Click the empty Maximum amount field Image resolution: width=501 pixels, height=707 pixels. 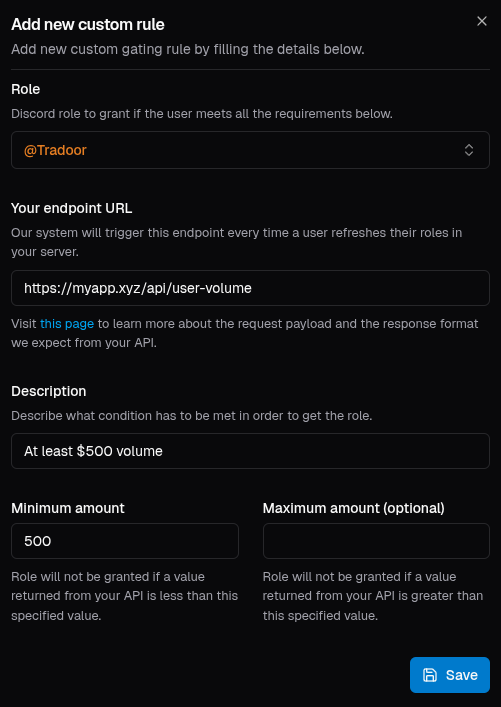tap(376, 541)
